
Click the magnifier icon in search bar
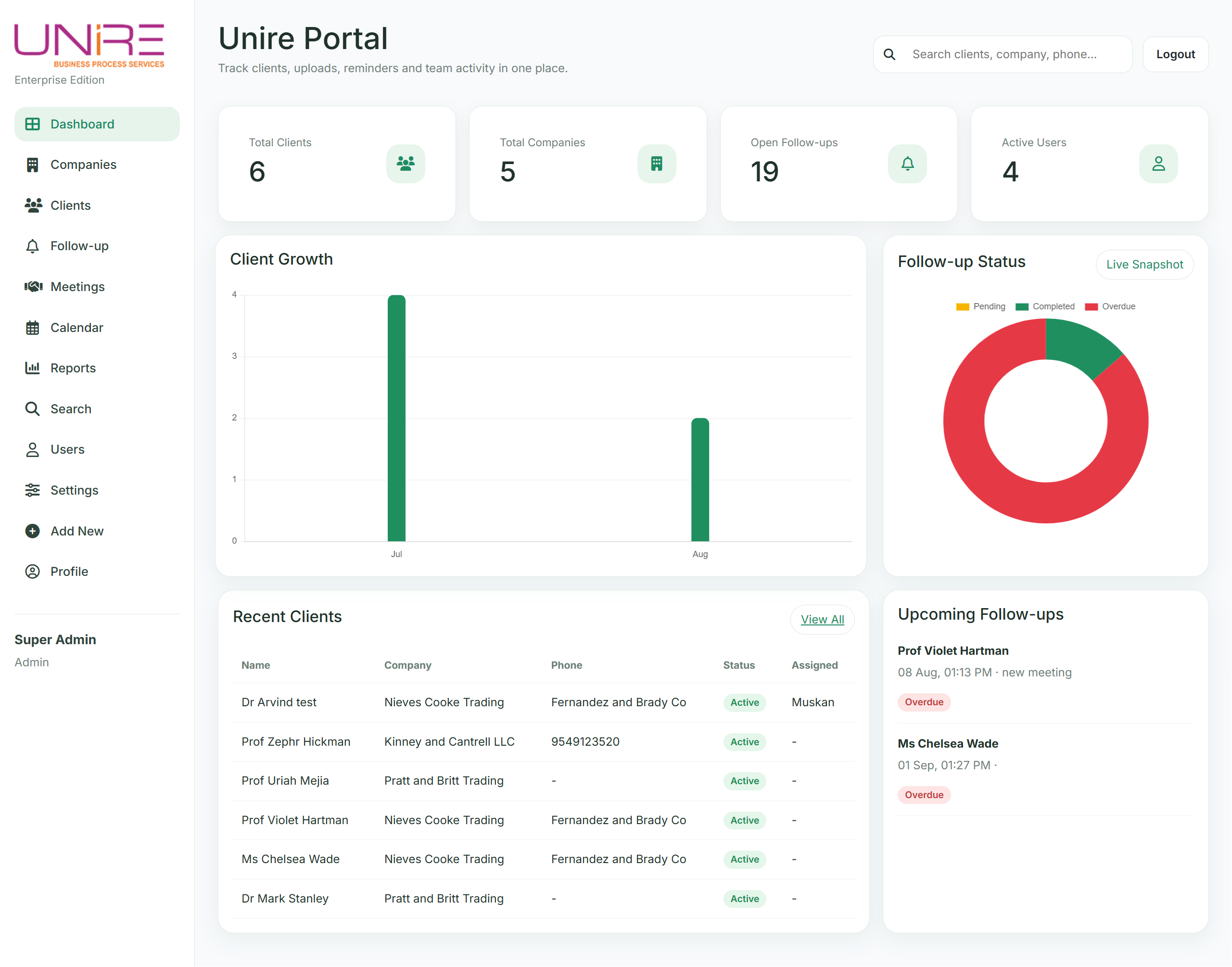[x=889, y=54]
